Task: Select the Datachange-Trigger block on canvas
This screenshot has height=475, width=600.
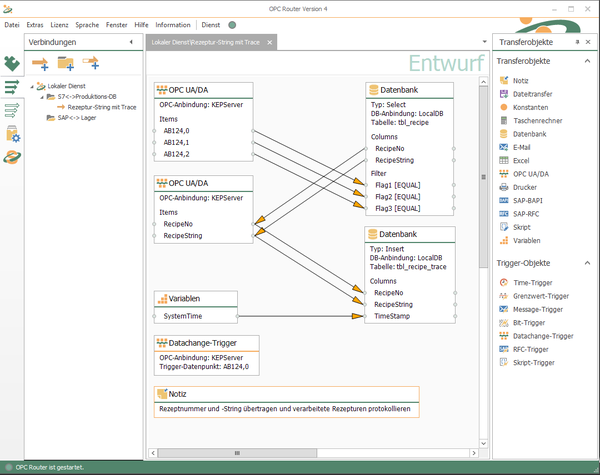Action: pyautogui.click(x=207, y=355)
